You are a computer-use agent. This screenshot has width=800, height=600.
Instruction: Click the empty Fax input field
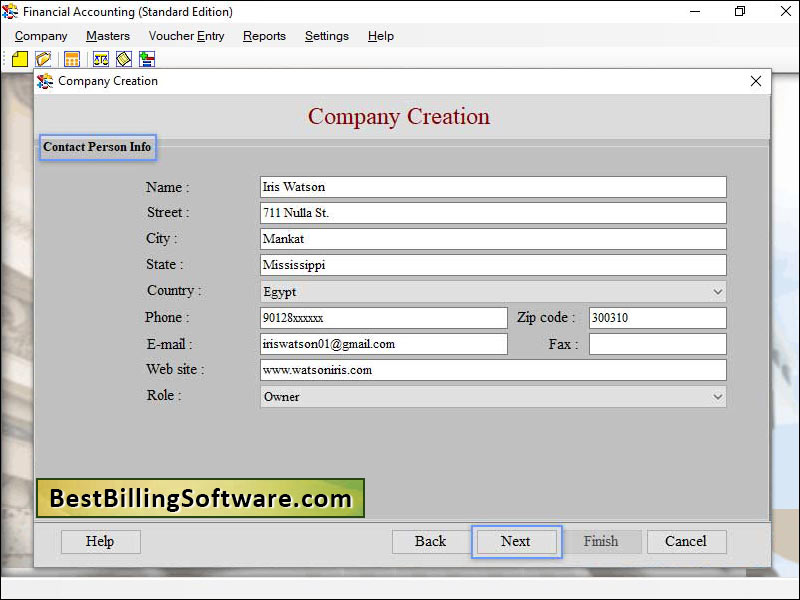(656, 343)
